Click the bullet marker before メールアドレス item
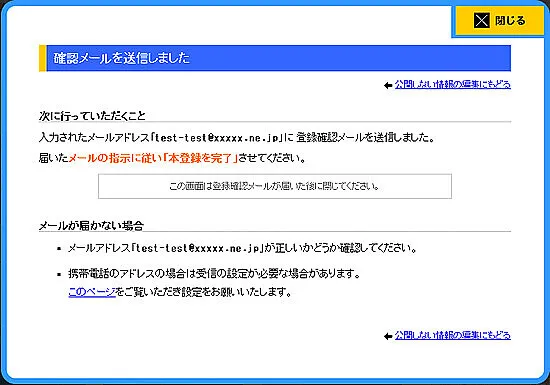The width and height of the screenshot is (550, 385). 59,249
